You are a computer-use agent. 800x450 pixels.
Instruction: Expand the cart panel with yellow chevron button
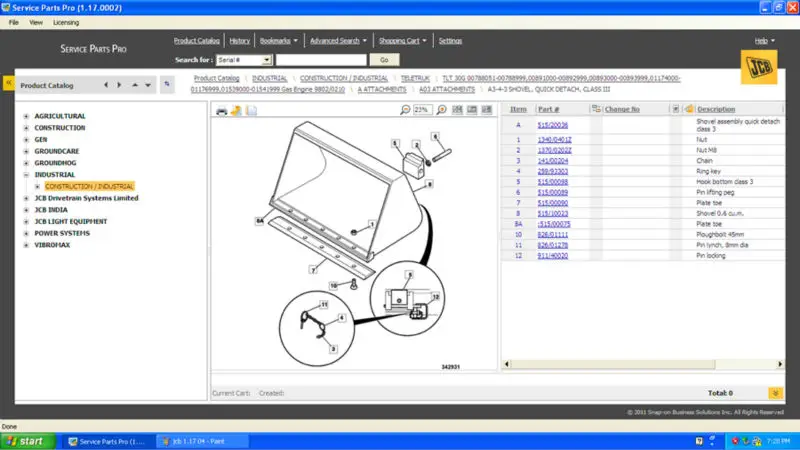point(776,393)
